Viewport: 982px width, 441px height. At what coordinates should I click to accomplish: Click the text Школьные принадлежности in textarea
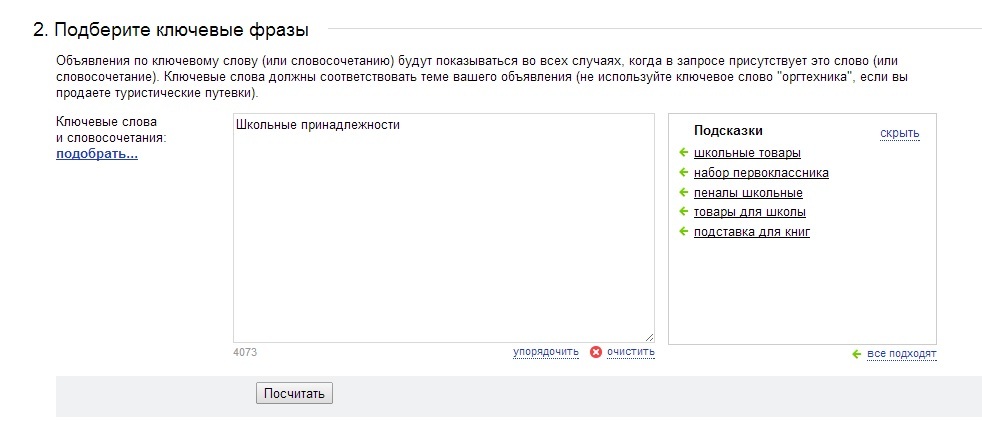tap(318, 125)
